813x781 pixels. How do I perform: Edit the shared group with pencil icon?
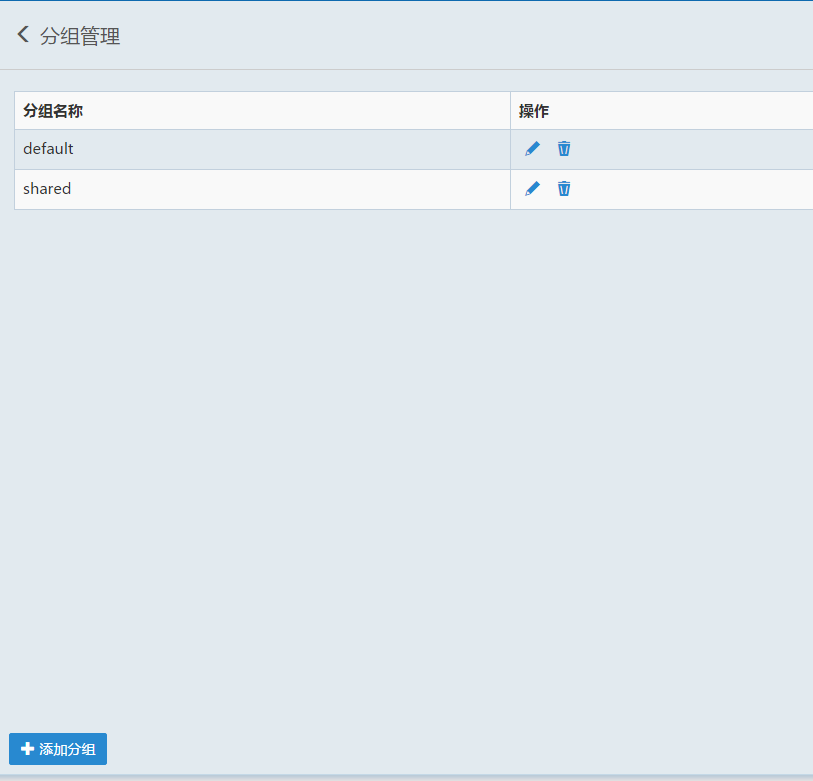click(x=532, y=189)
